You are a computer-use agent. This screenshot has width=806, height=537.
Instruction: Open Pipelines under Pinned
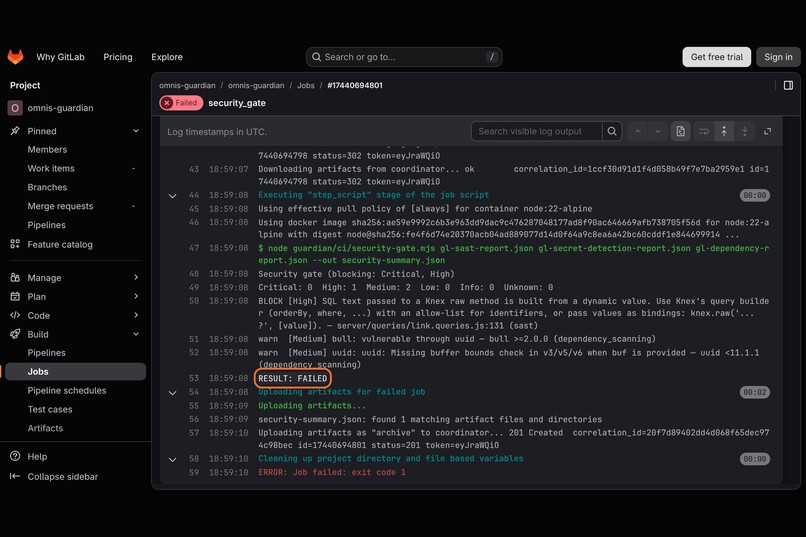(x=46, y=225)
